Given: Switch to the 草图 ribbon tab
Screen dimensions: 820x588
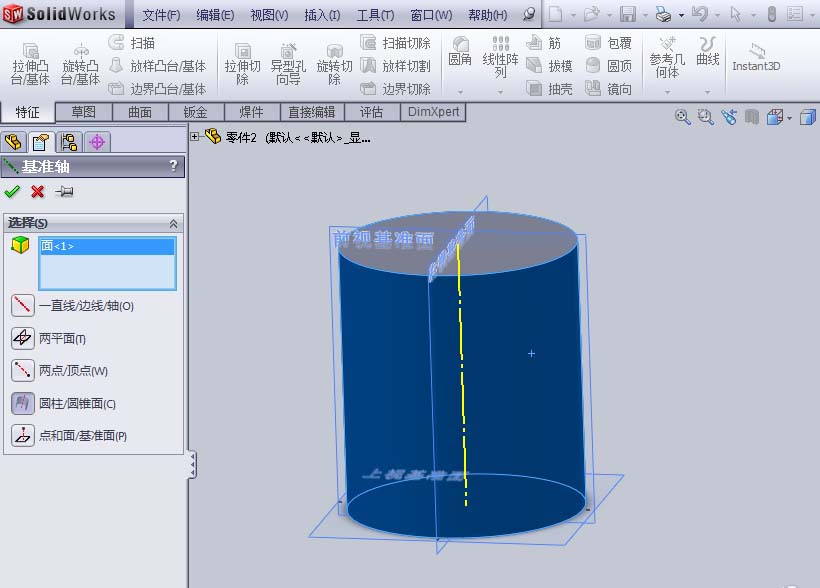Looking at the screenshot, I should click(x=84, y=112).
